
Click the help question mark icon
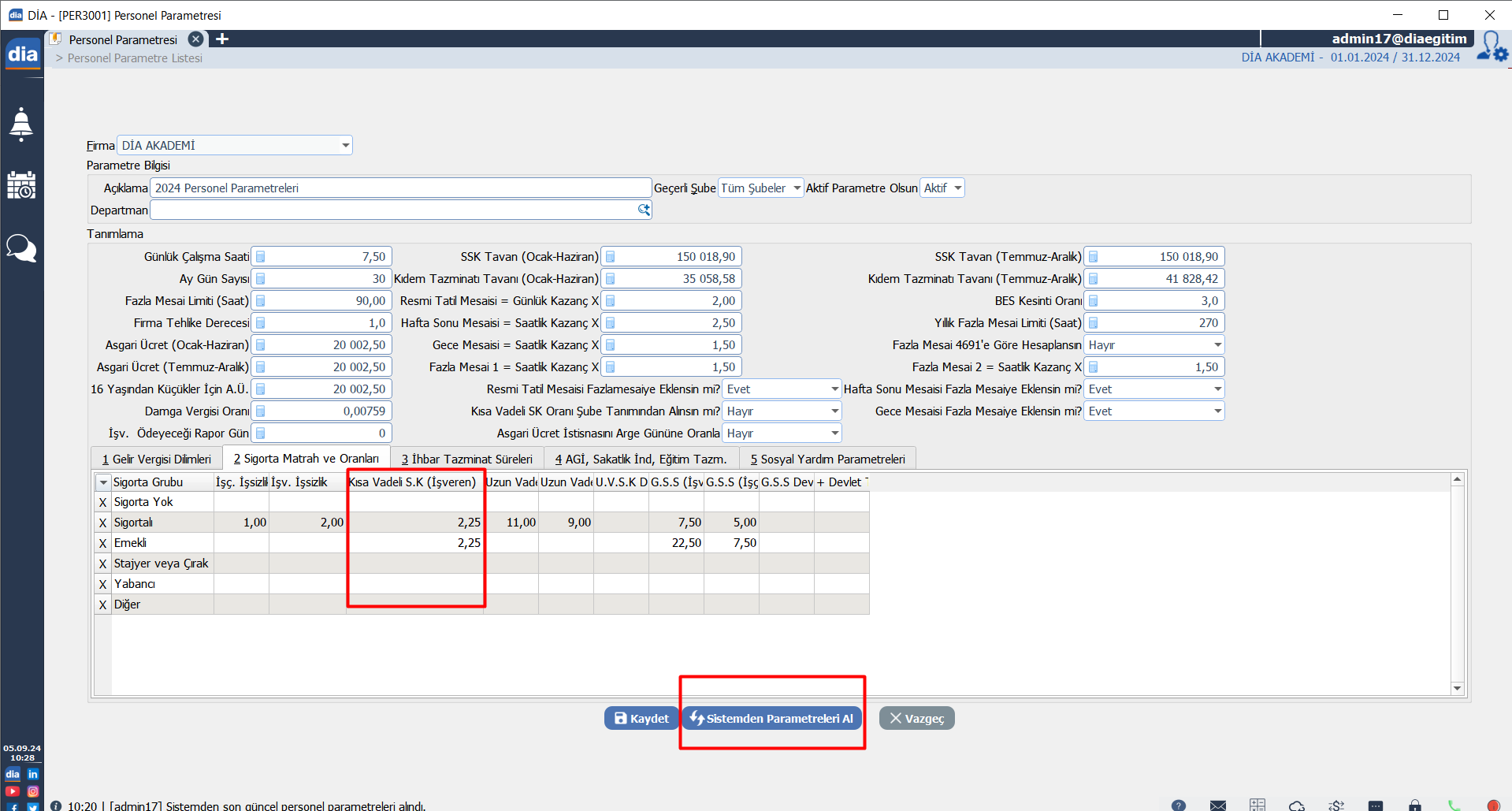(x=1179, y=805)
